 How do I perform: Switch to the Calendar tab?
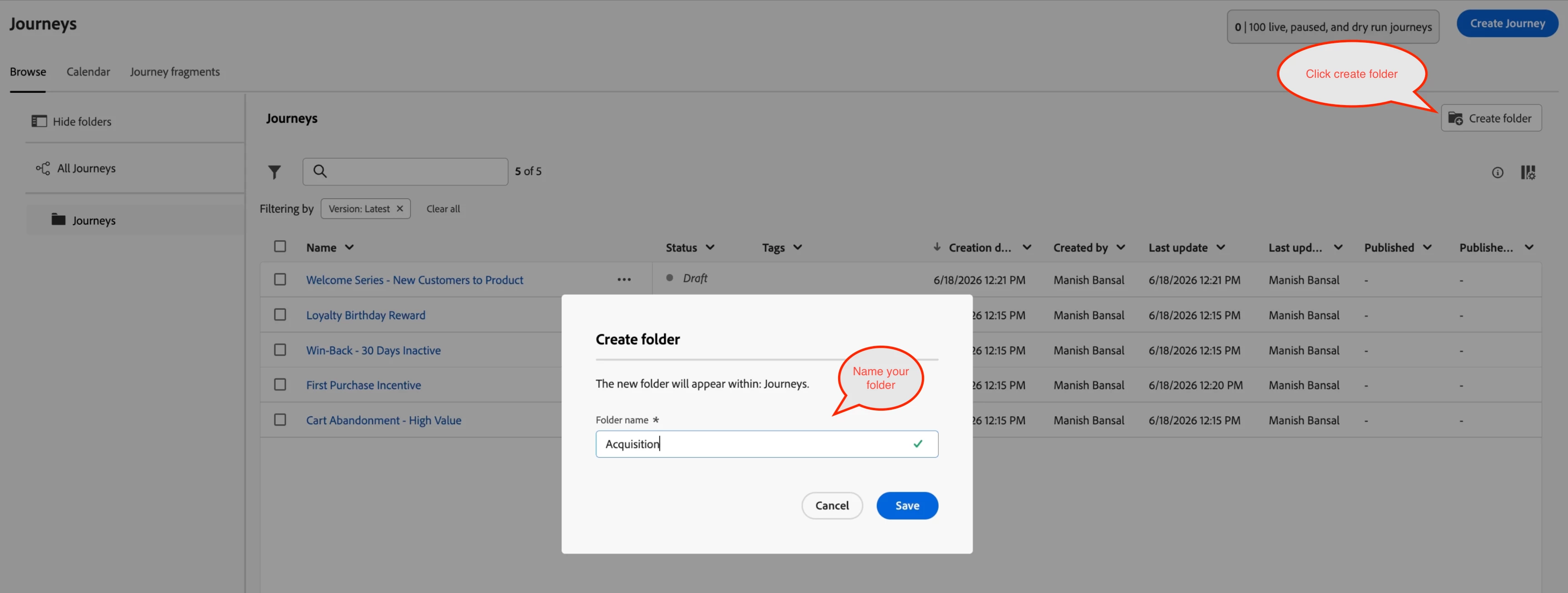88,72
